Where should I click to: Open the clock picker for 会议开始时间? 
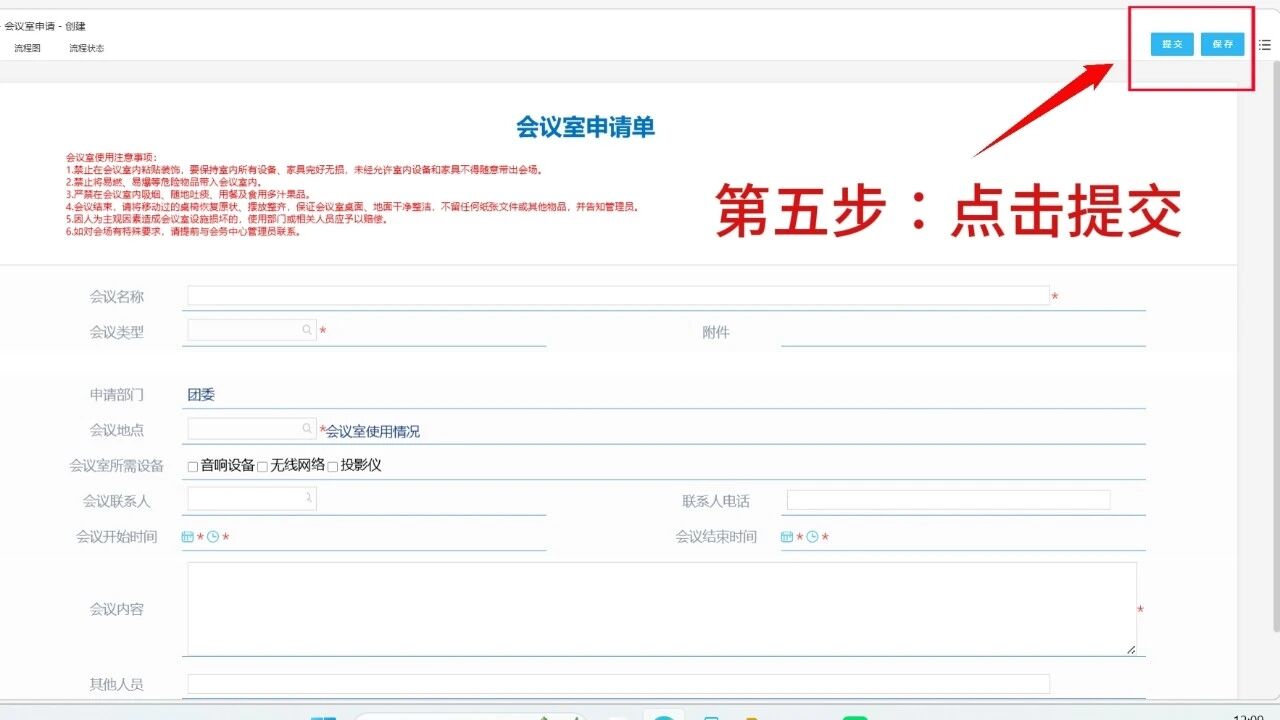tap(212, 536)
